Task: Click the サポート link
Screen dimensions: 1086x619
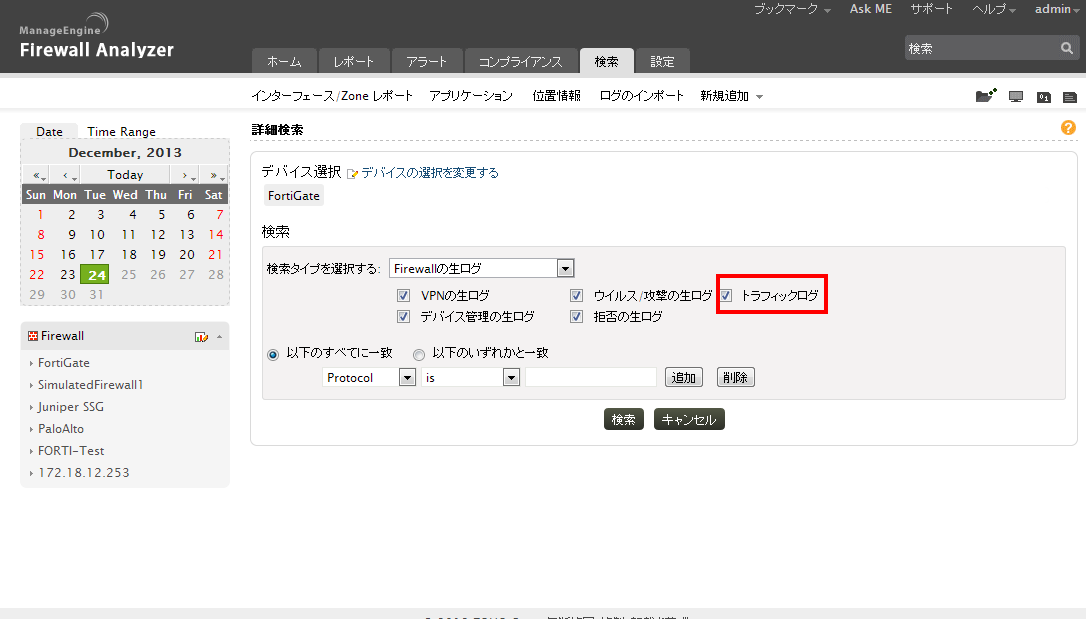Action: tap(932, 9)
